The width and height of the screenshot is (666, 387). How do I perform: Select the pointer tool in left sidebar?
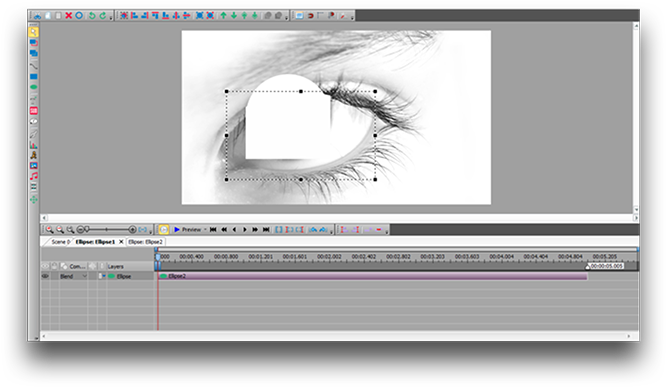[x=34, y=32]
